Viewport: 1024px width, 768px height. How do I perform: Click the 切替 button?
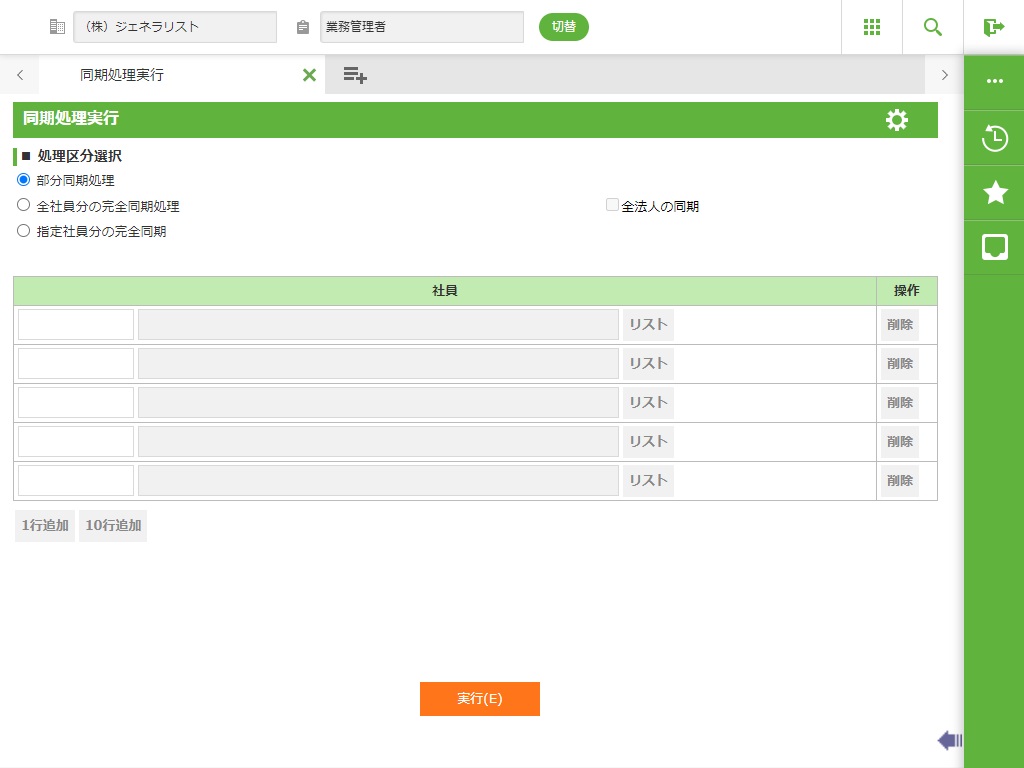564,27
